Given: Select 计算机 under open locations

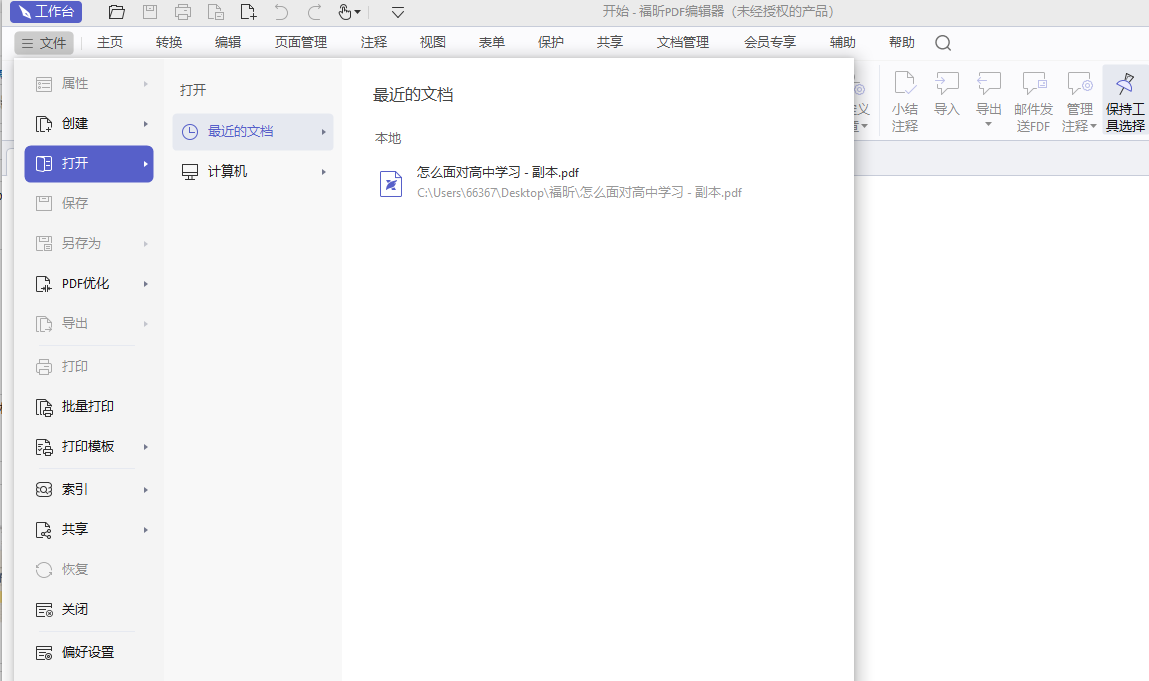Looking at the screenshot, I should coord(227,172).
